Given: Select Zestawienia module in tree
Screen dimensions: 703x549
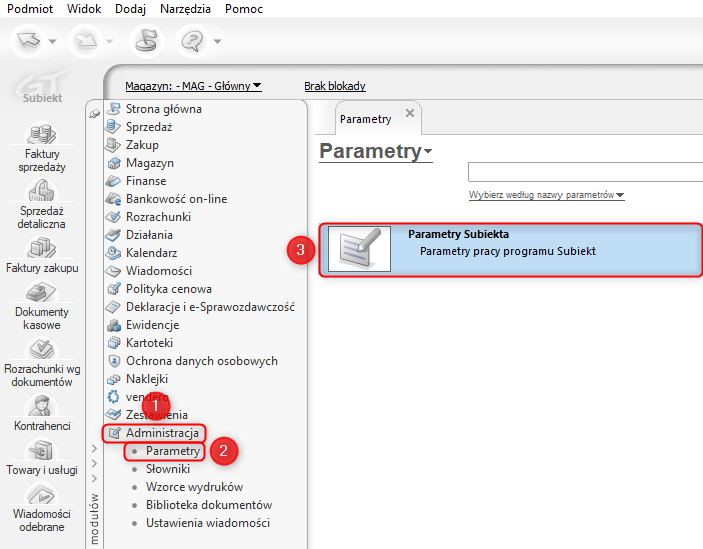Looking at the screenshot, I should (x=156, y=415).
